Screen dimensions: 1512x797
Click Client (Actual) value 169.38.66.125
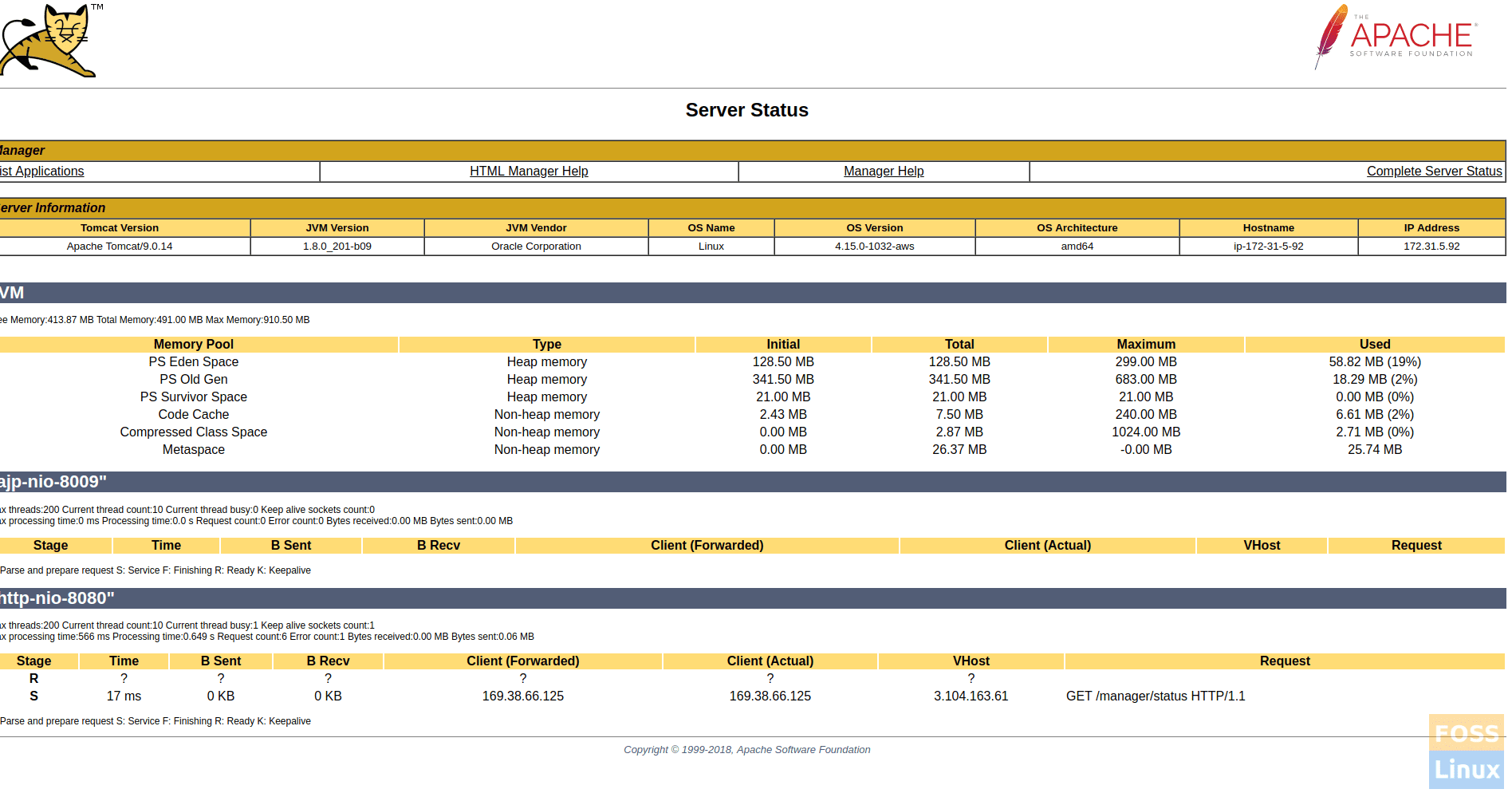(770, 696)
